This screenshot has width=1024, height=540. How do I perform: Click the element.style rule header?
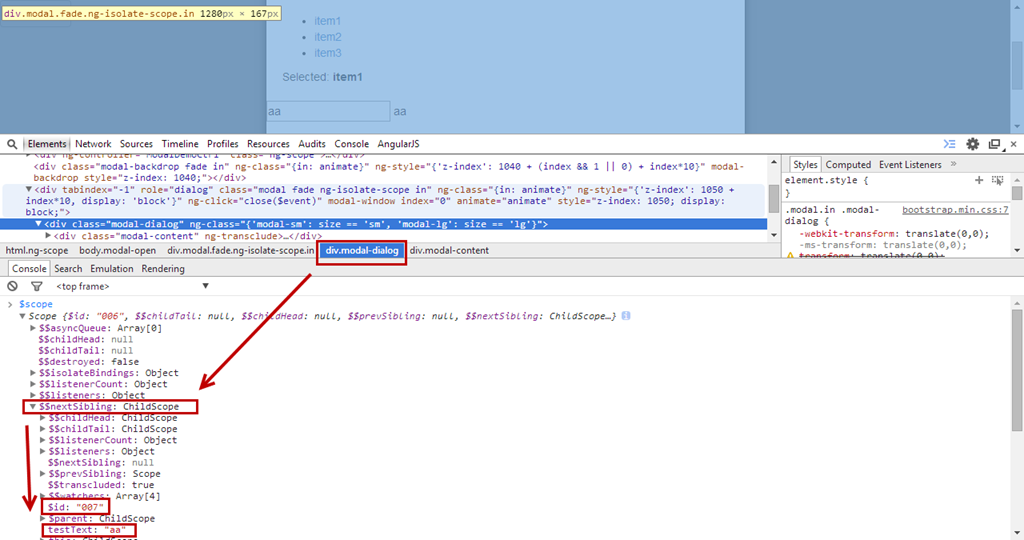click(826, 180)
